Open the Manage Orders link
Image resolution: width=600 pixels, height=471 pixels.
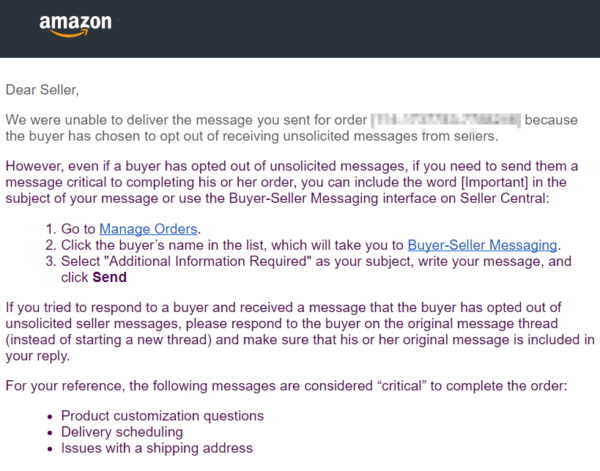coord(148,229)
